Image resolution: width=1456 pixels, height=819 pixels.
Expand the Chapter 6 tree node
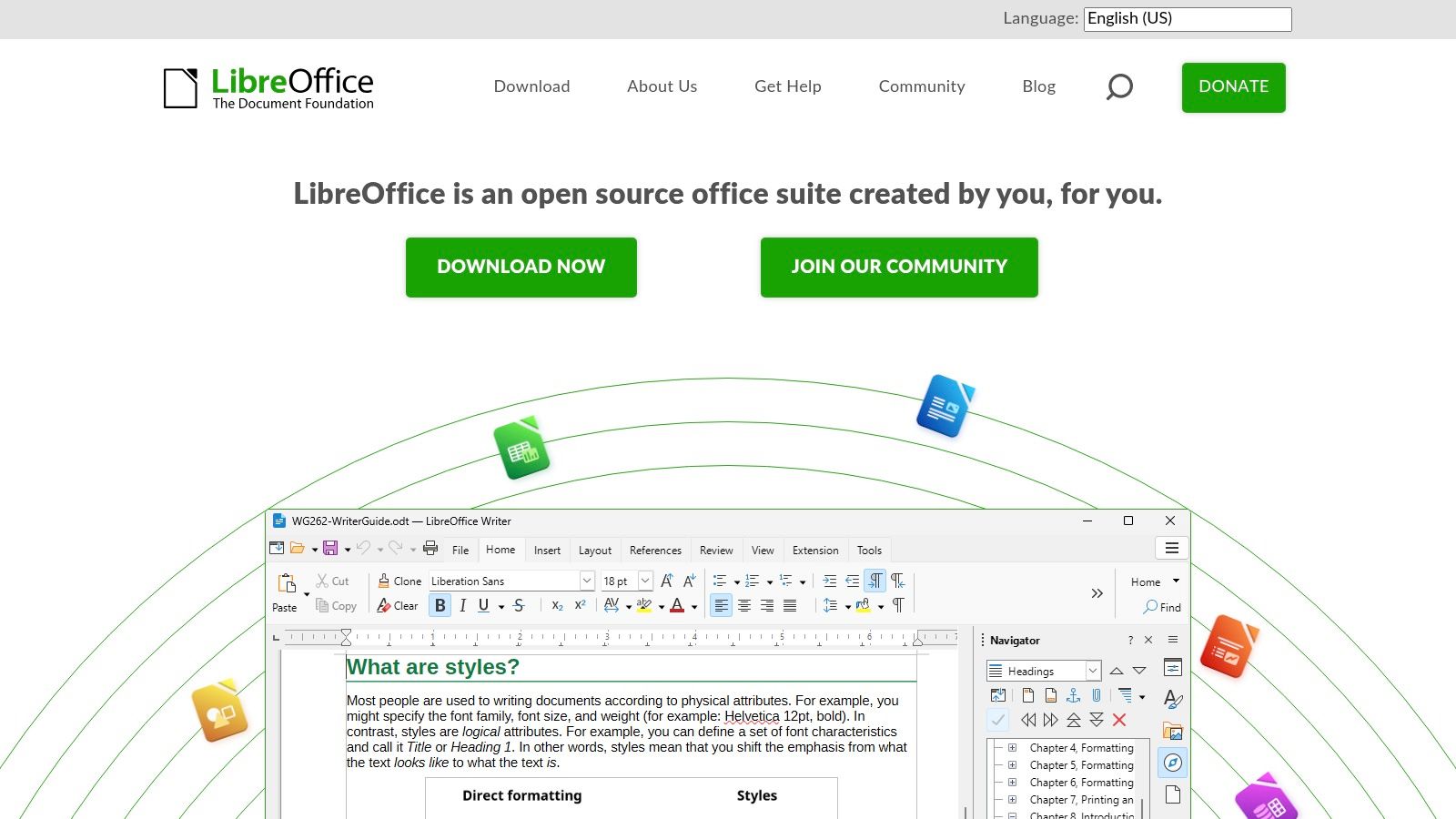point(1012,783)
